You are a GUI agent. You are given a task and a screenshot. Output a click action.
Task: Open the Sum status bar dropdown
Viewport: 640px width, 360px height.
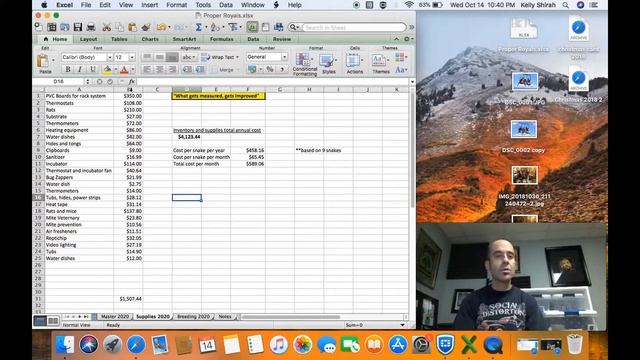(x=402, y=325)
